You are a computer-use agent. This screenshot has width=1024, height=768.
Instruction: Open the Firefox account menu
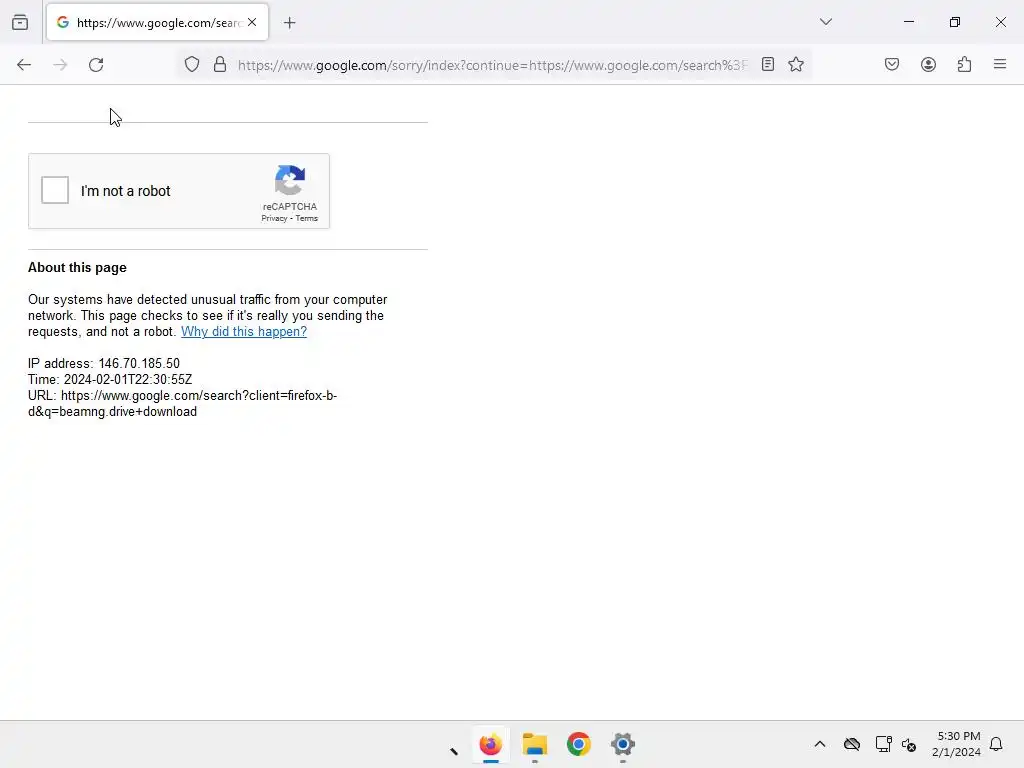928,64
